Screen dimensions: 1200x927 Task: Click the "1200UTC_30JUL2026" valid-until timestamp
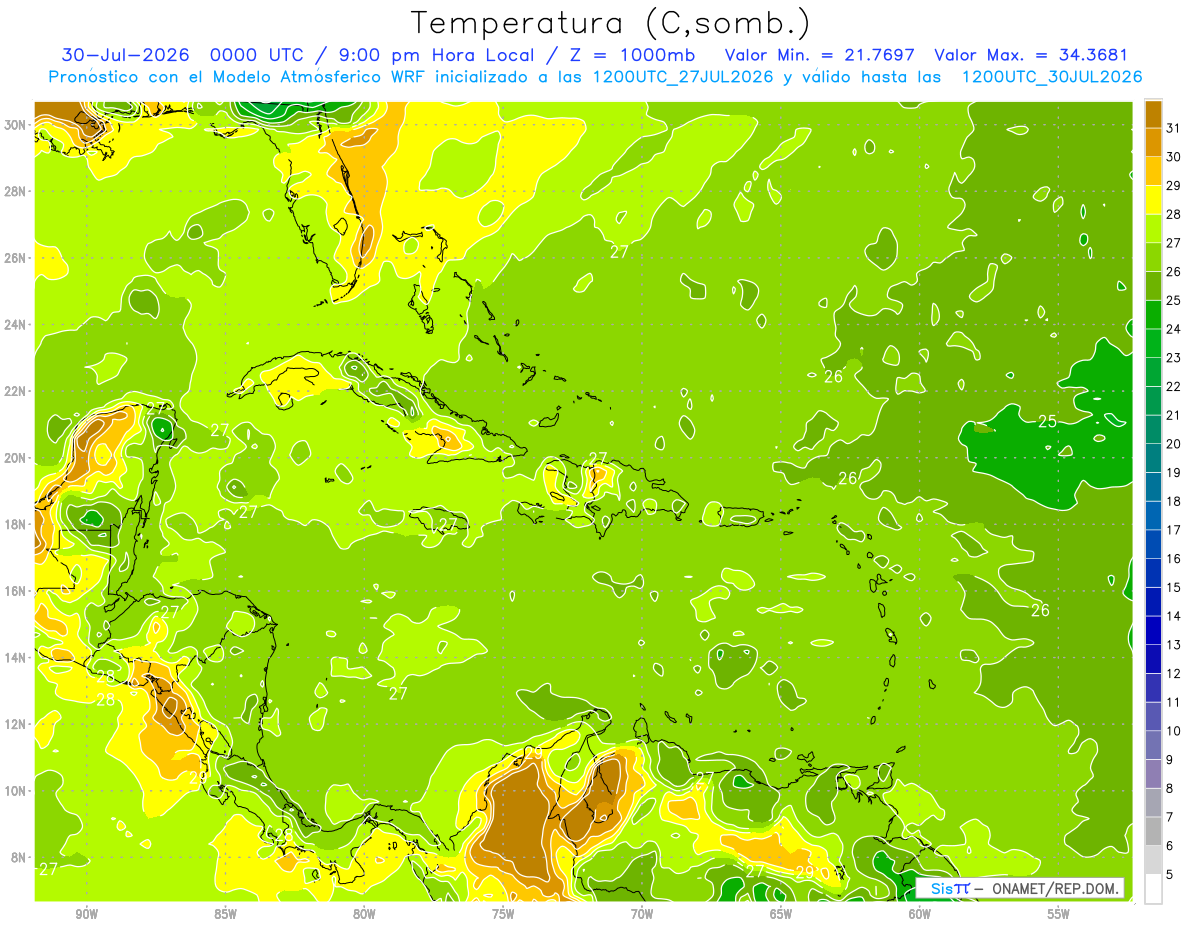click(1052, 77)
